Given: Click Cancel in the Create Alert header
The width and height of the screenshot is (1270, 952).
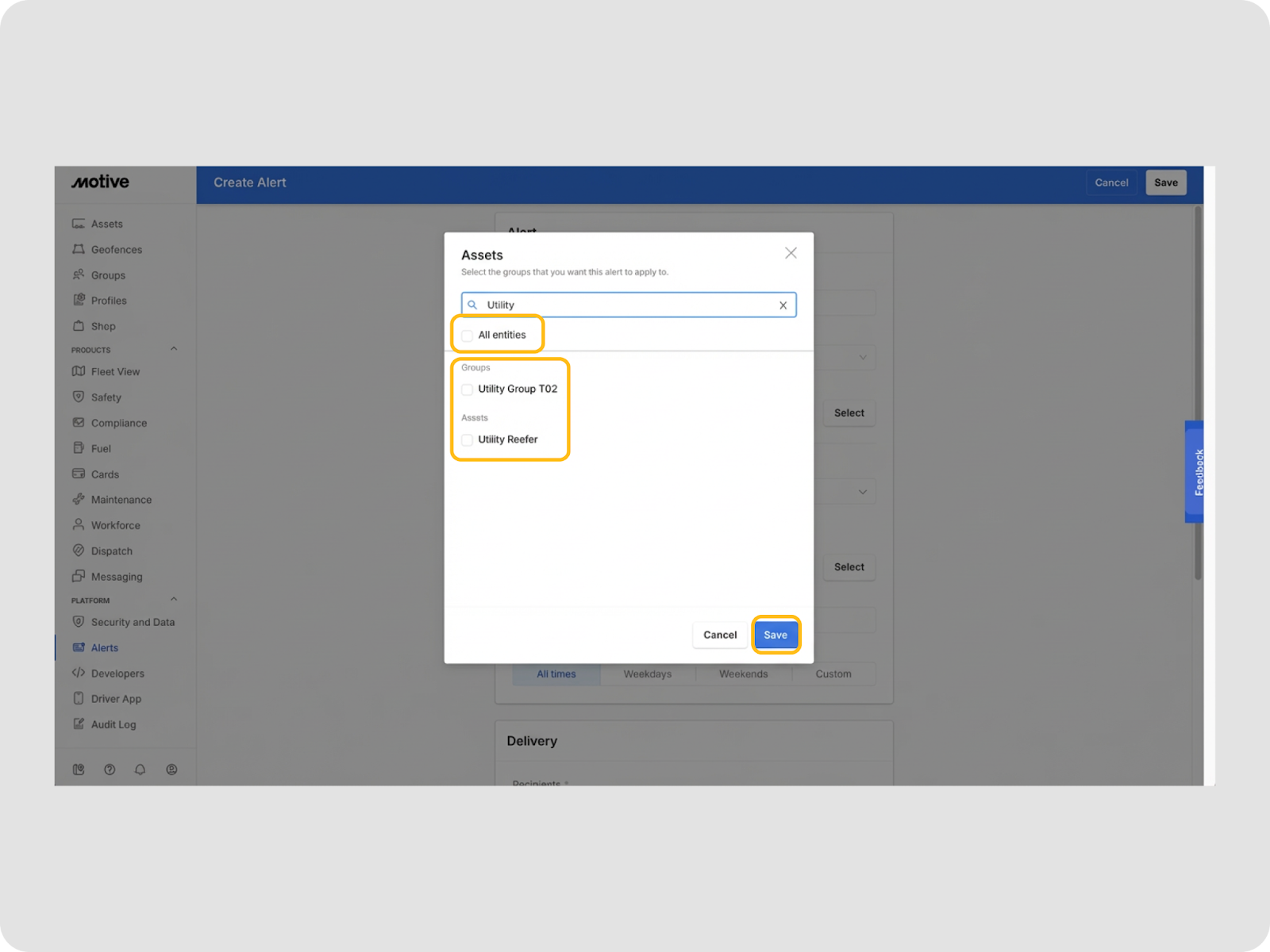Looking at the screenshot, I should [x=1111, y=182].
